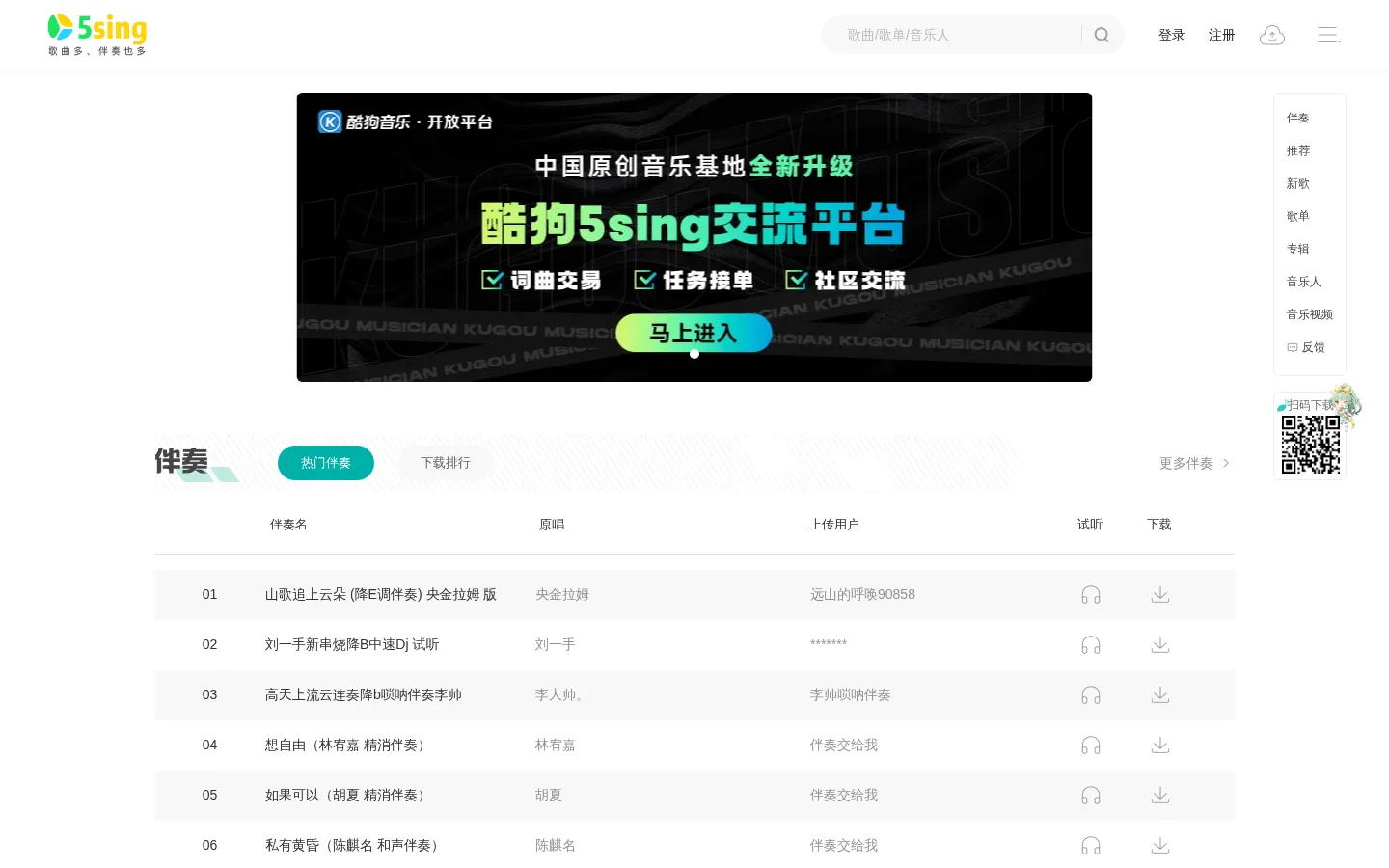
Task: Jump to 伴奏 section in sidebar
Action: pos(1298,118)
